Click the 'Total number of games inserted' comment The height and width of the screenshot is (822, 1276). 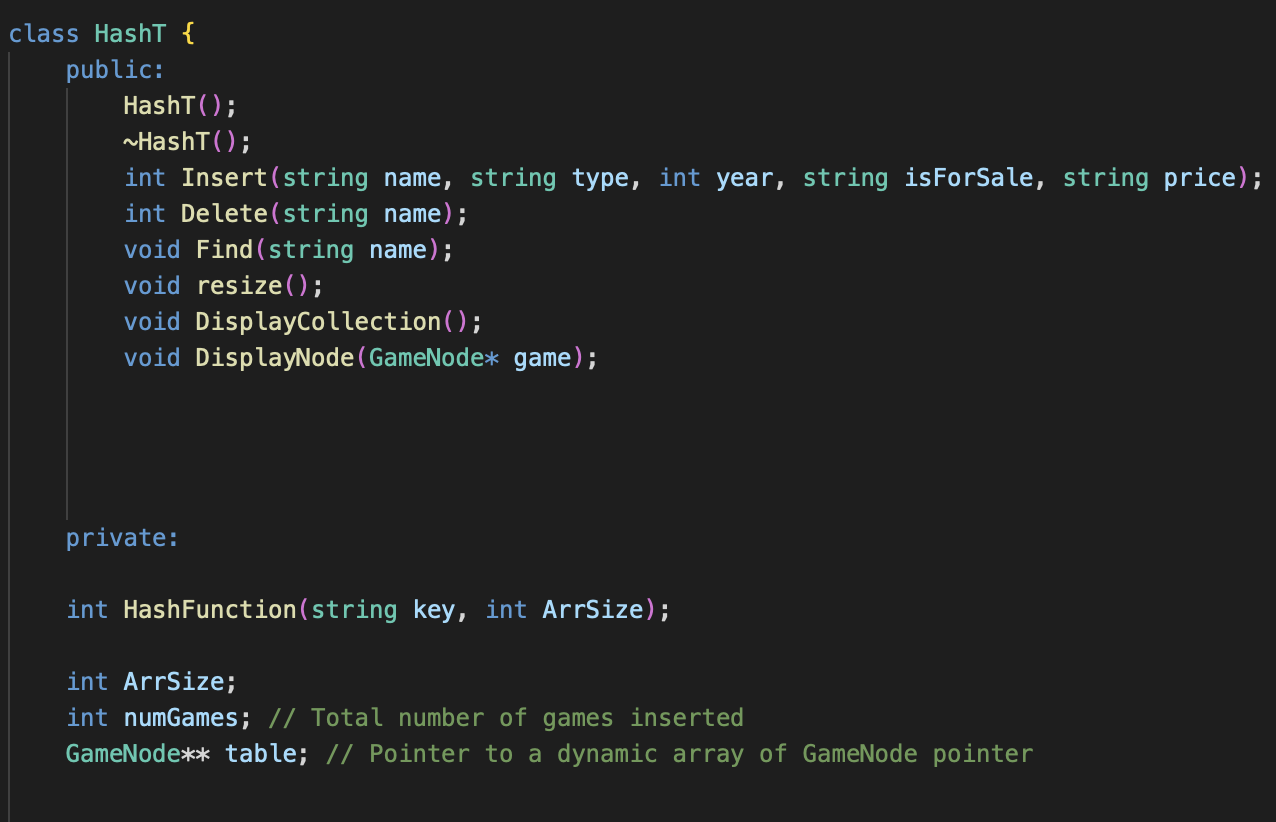pyautogui.click(x=527, y=718)
